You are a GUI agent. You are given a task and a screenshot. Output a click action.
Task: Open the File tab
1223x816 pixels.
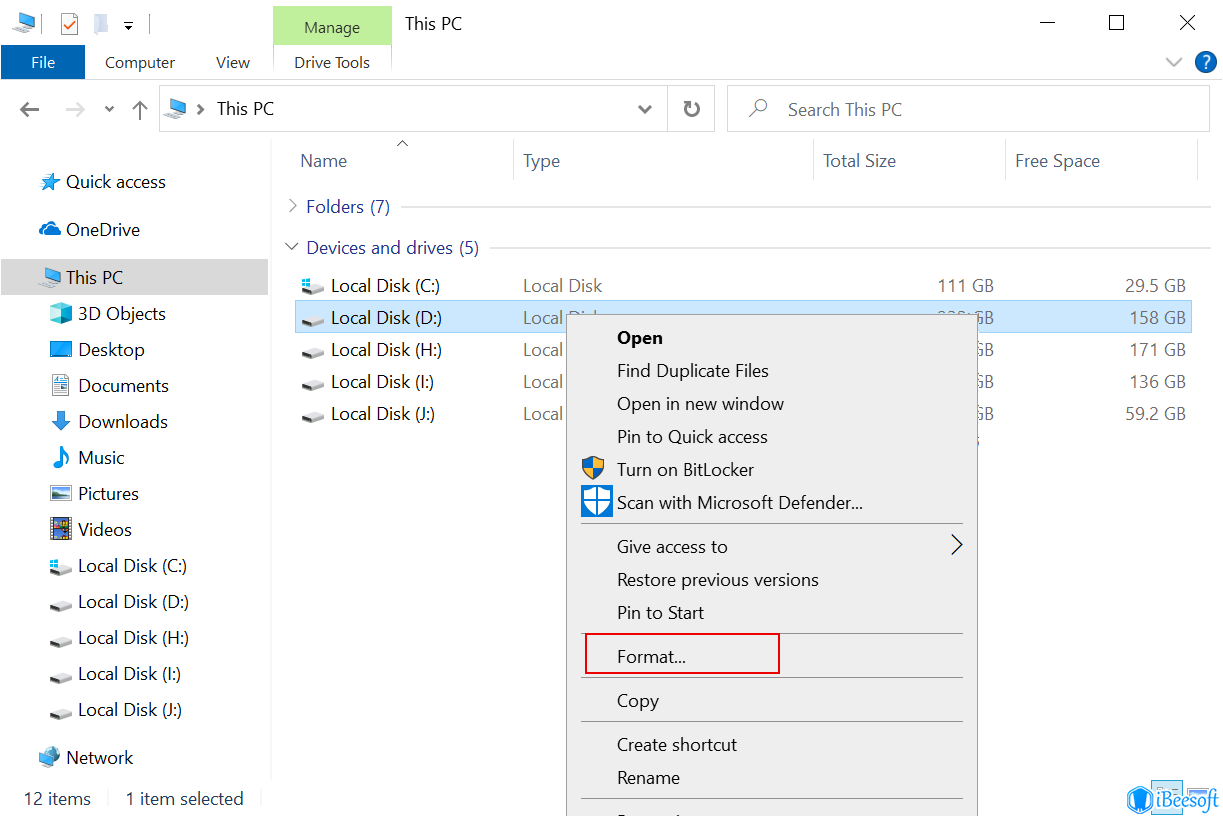[x=43, y=62]
